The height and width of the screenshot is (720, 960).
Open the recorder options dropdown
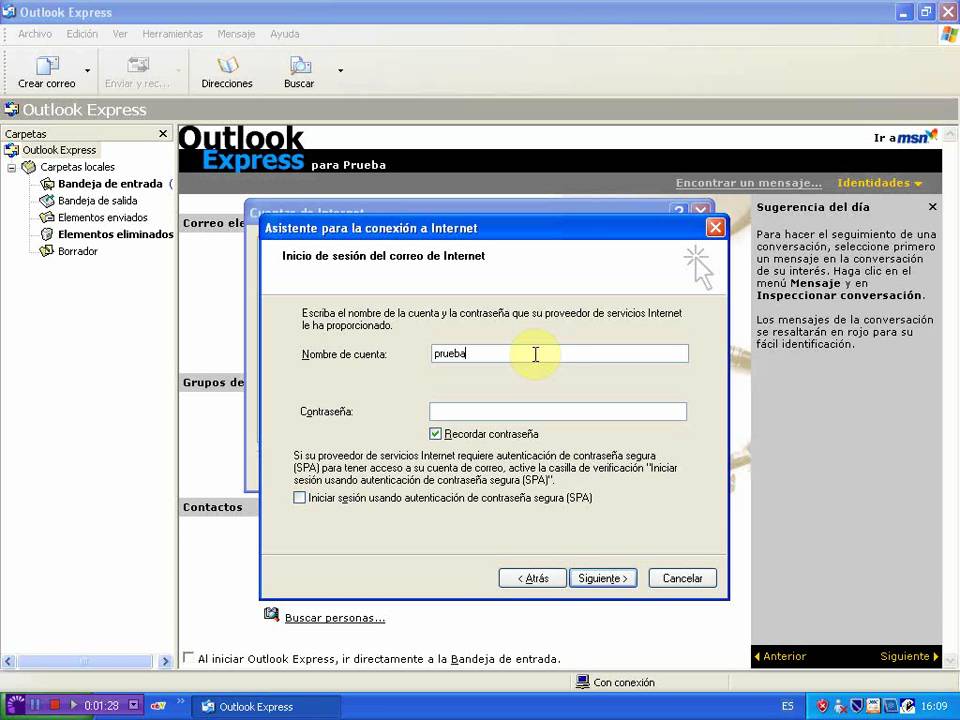point(133,705)
